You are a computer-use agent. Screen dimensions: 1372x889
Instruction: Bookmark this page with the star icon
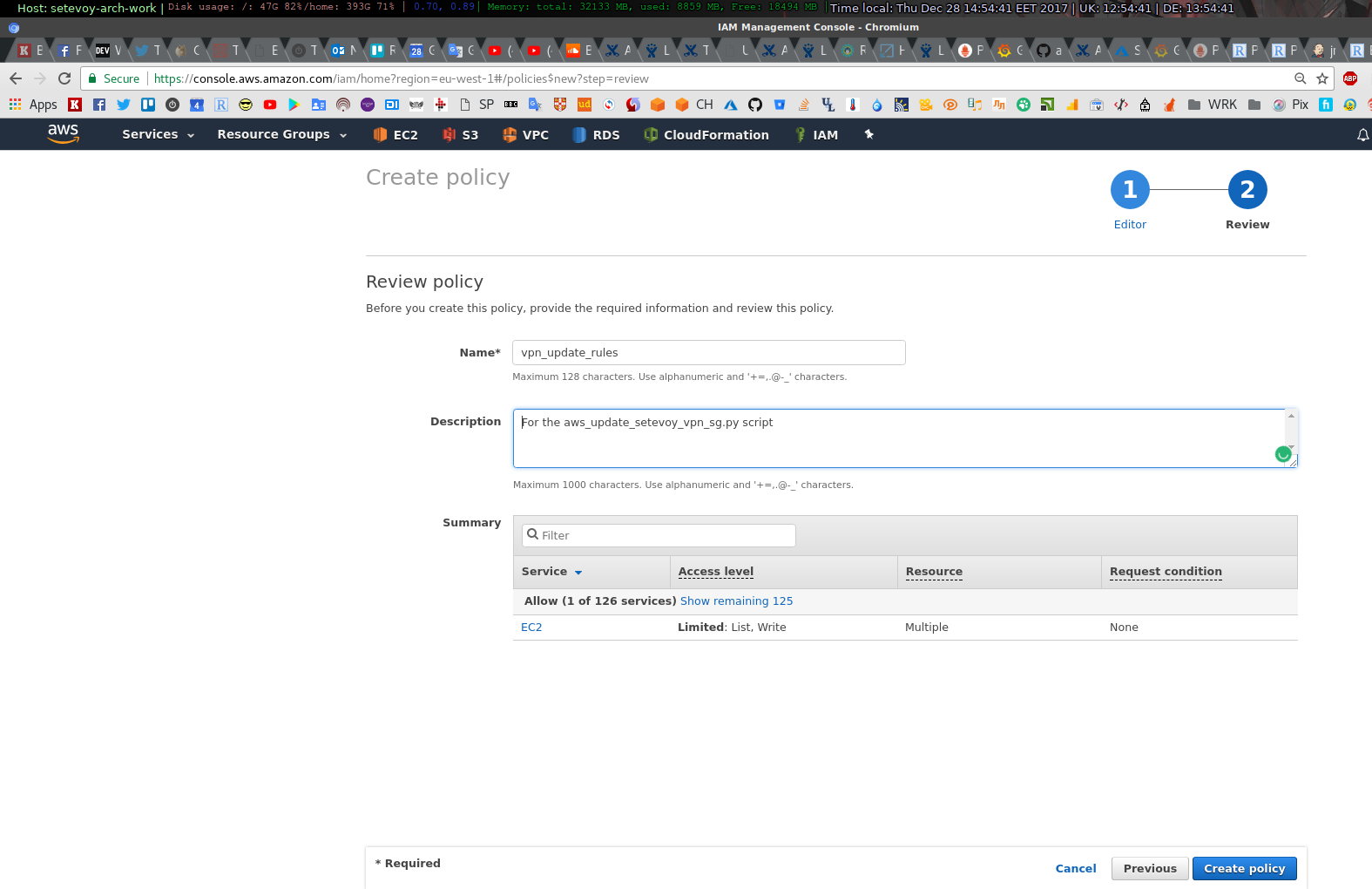coord(1322,78)
